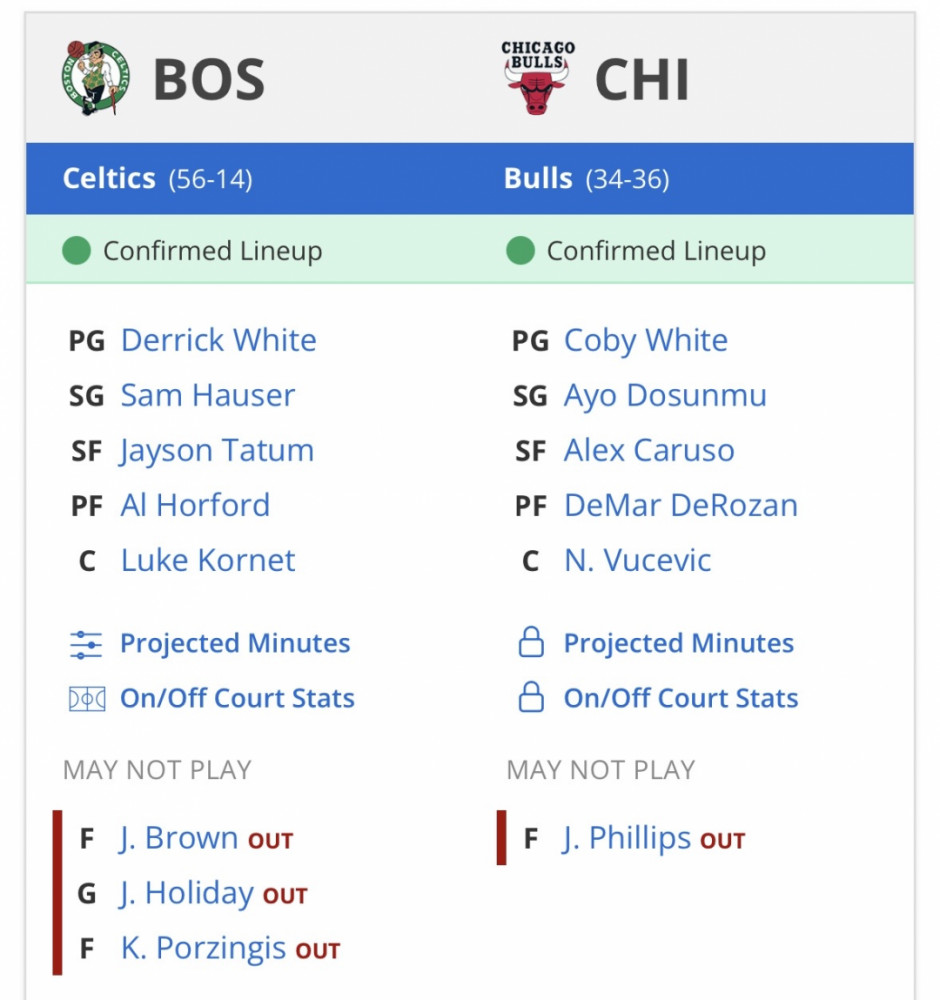Select Coby White in Bulls lineup

coord(645,341)
